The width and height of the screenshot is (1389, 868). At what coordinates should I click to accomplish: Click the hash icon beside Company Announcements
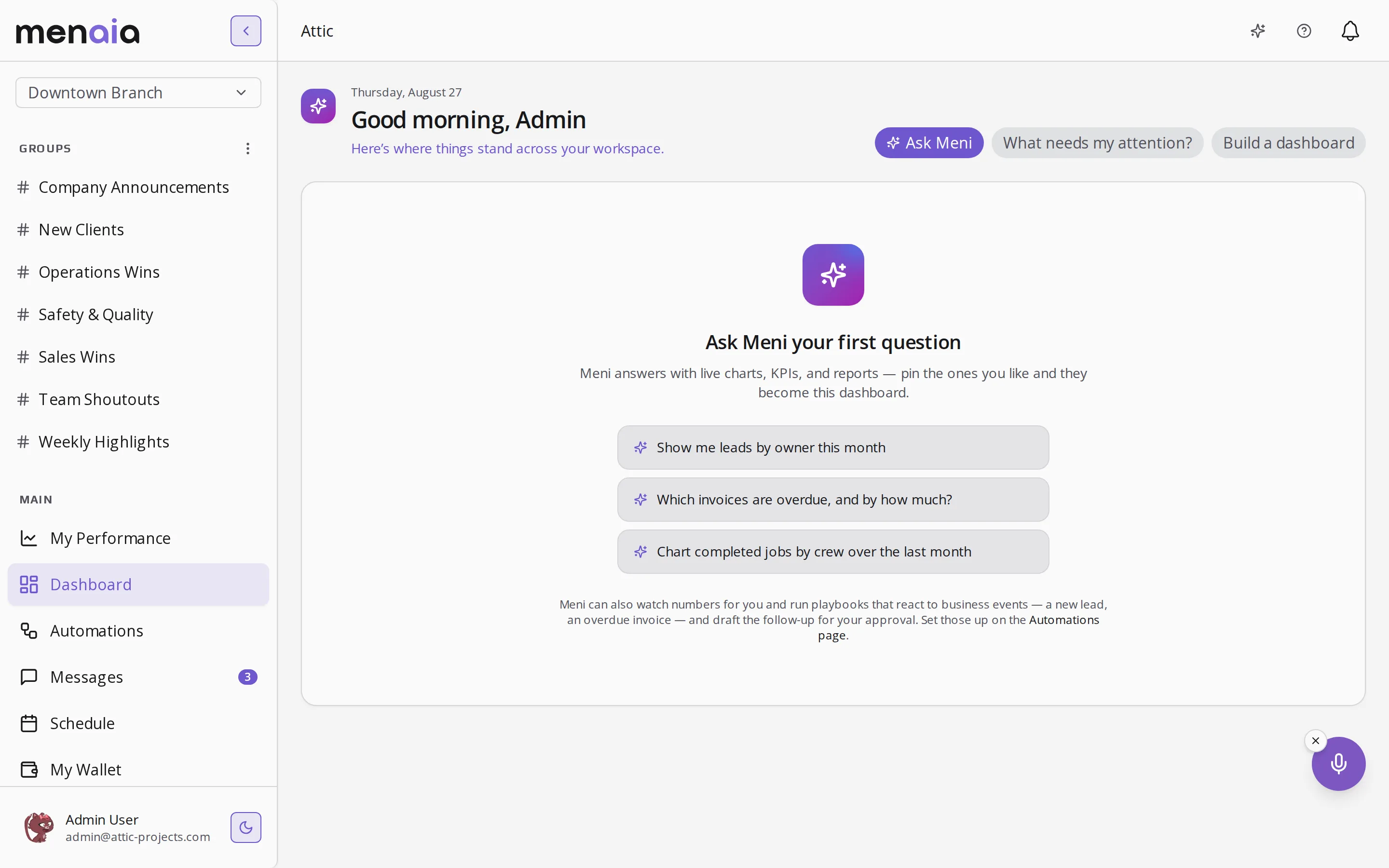pyautogui.click(x=23, y=187)
